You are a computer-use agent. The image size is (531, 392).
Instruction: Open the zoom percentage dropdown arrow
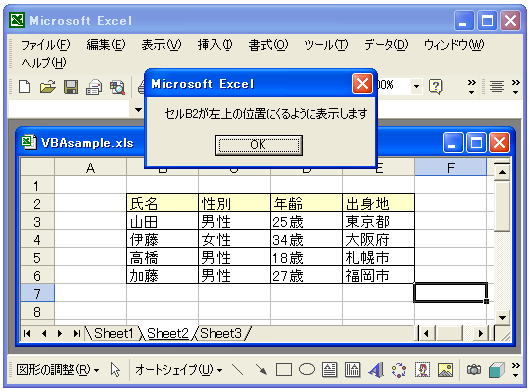pos(417,86)
